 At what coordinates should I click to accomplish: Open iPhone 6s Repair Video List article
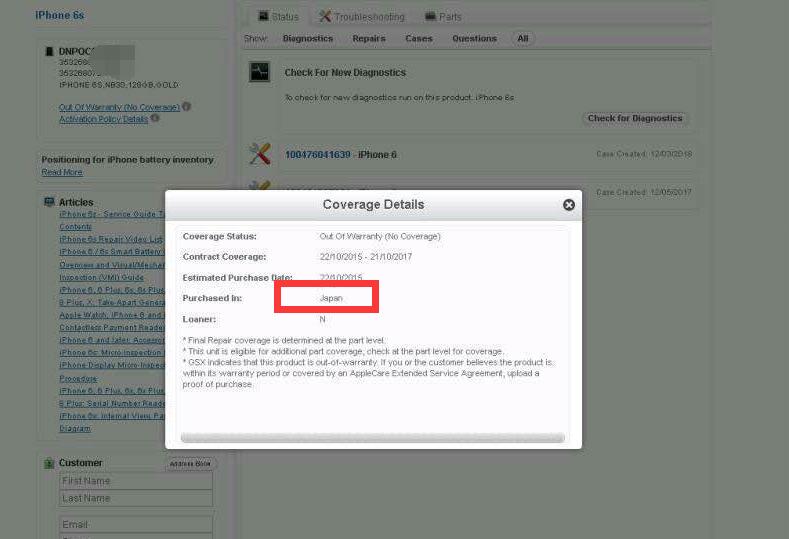click(112, 239)
